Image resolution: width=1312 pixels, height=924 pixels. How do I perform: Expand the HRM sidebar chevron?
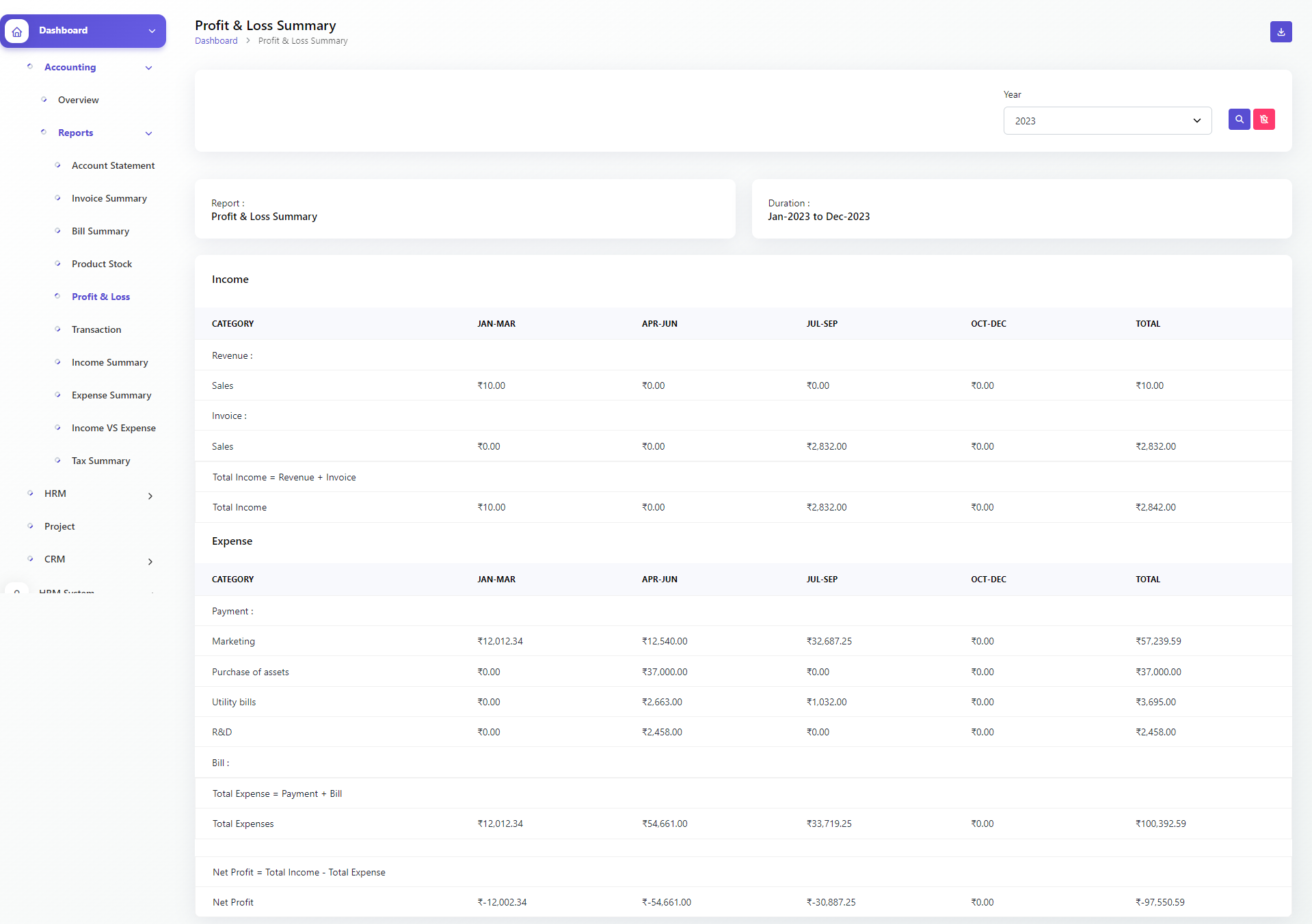pyautogui.click(x=150, y=495)
